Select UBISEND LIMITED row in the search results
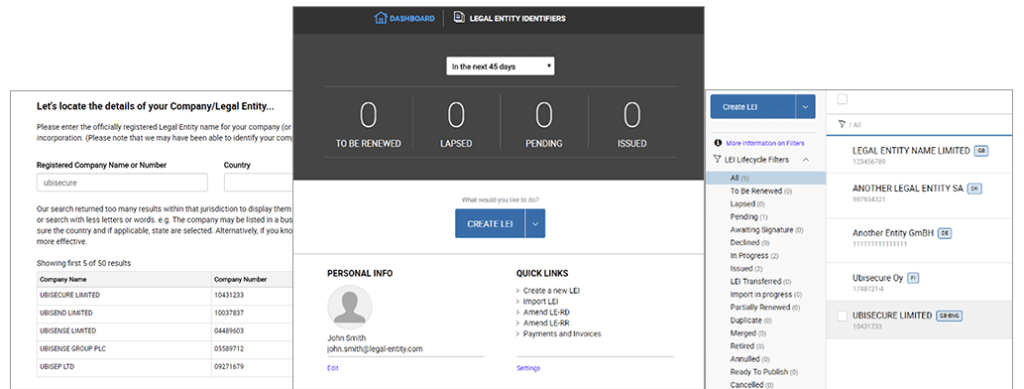This screenshot has height=389, width=1024. pyautogui.click(x=165, y=313)
